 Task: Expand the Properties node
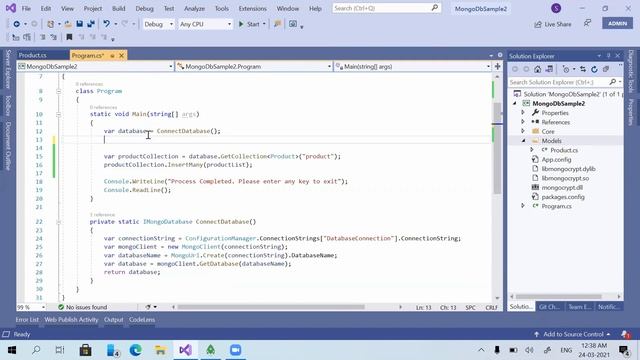(523, 113)
